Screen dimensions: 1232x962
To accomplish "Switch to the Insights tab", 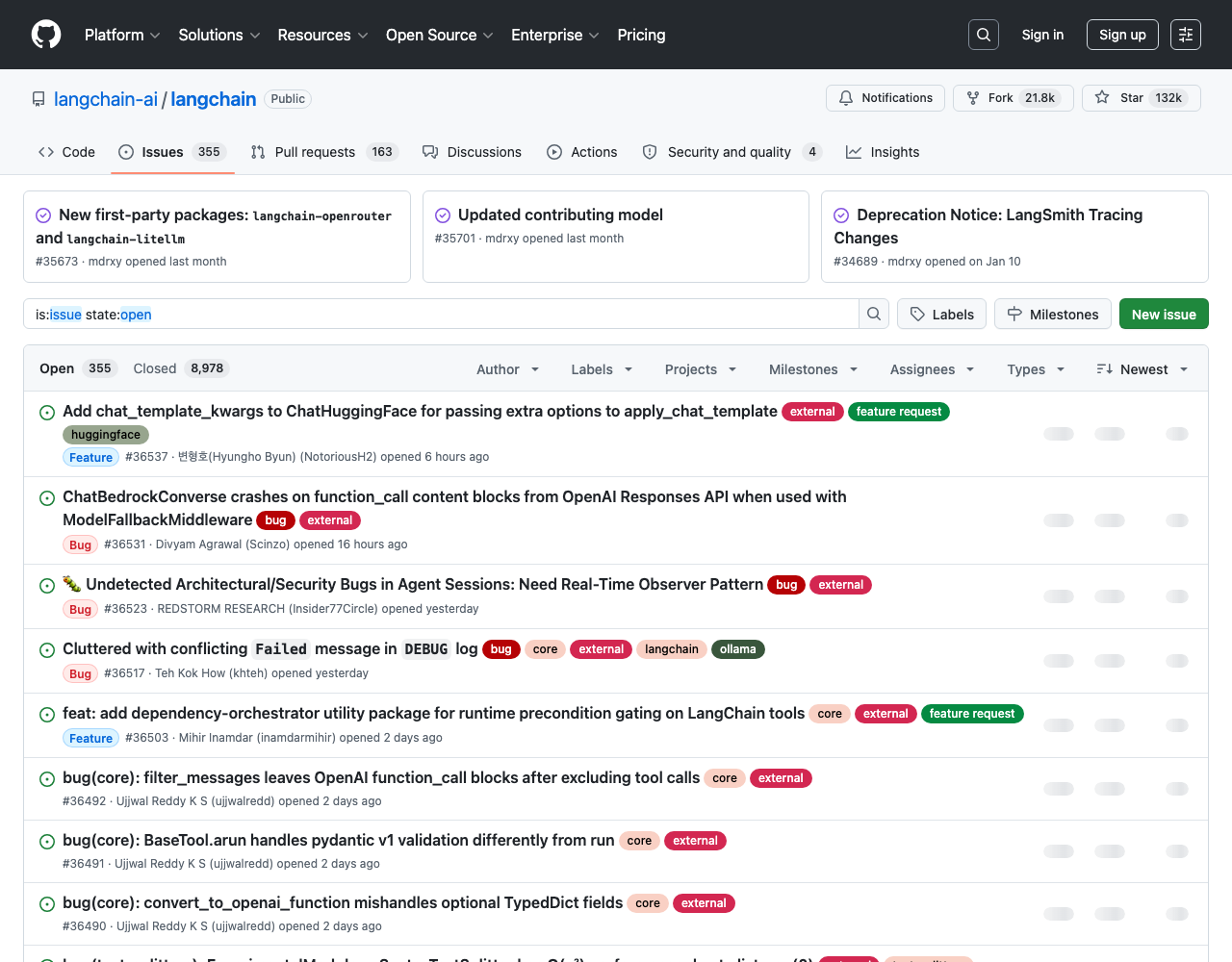I will [883, 152].
